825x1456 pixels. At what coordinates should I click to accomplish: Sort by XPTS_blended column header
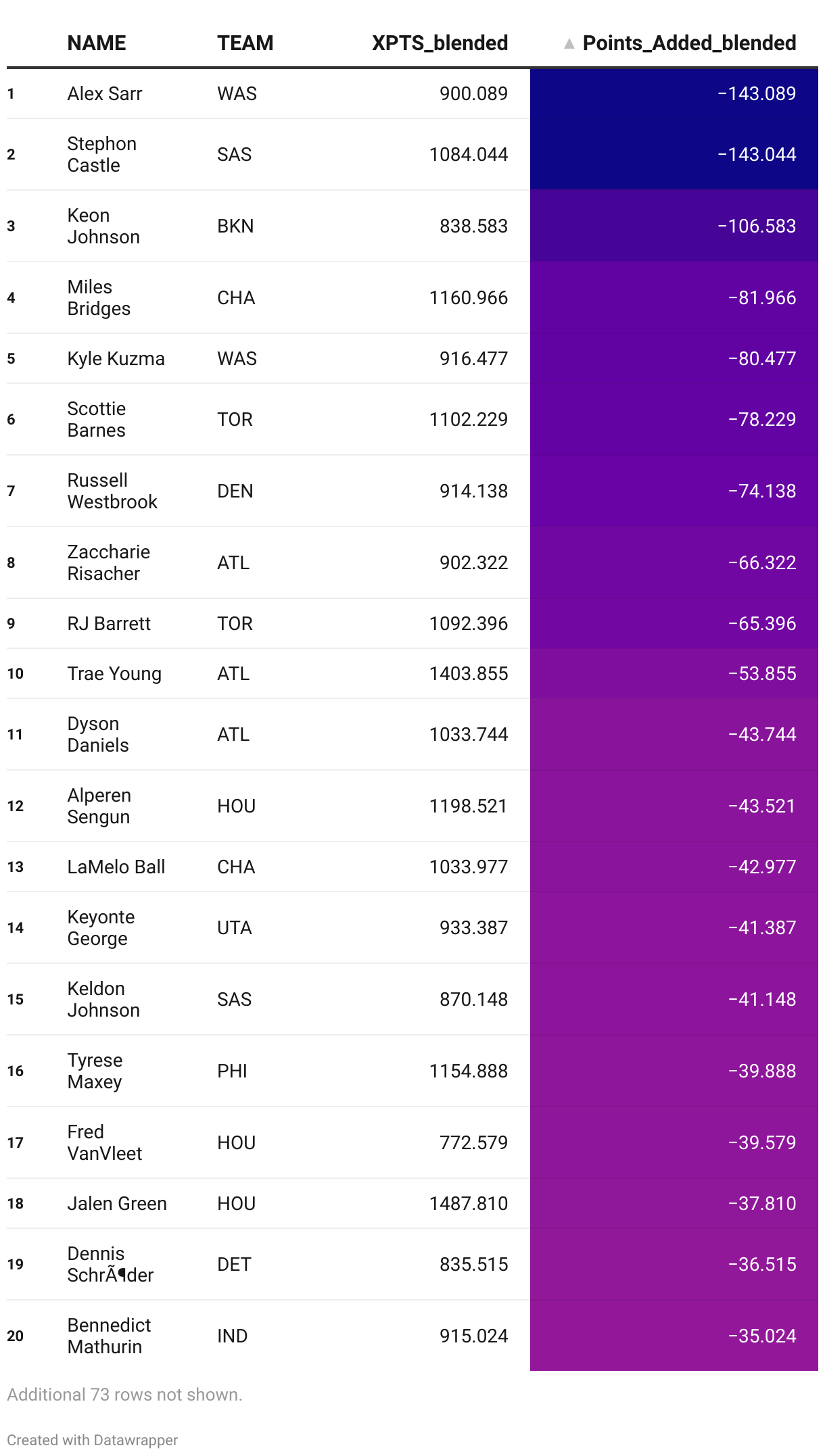pos(440,43)
